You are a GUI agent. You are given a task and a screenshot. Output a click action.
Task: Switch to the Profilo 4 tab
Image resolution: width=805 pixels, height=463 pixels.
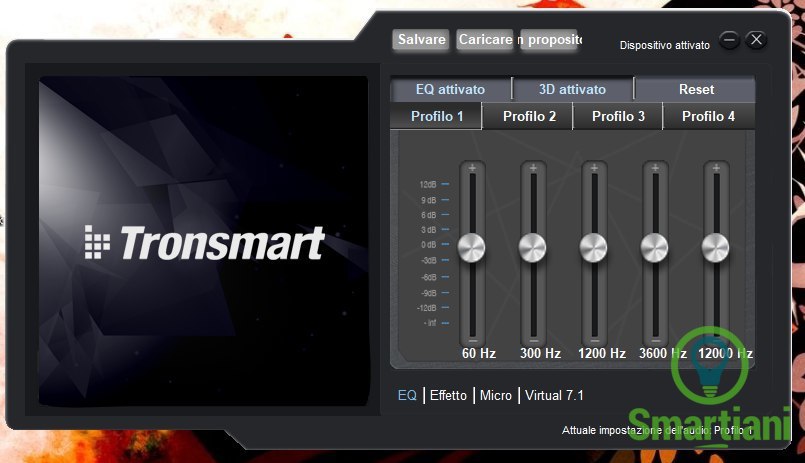[x=708, y=116]
